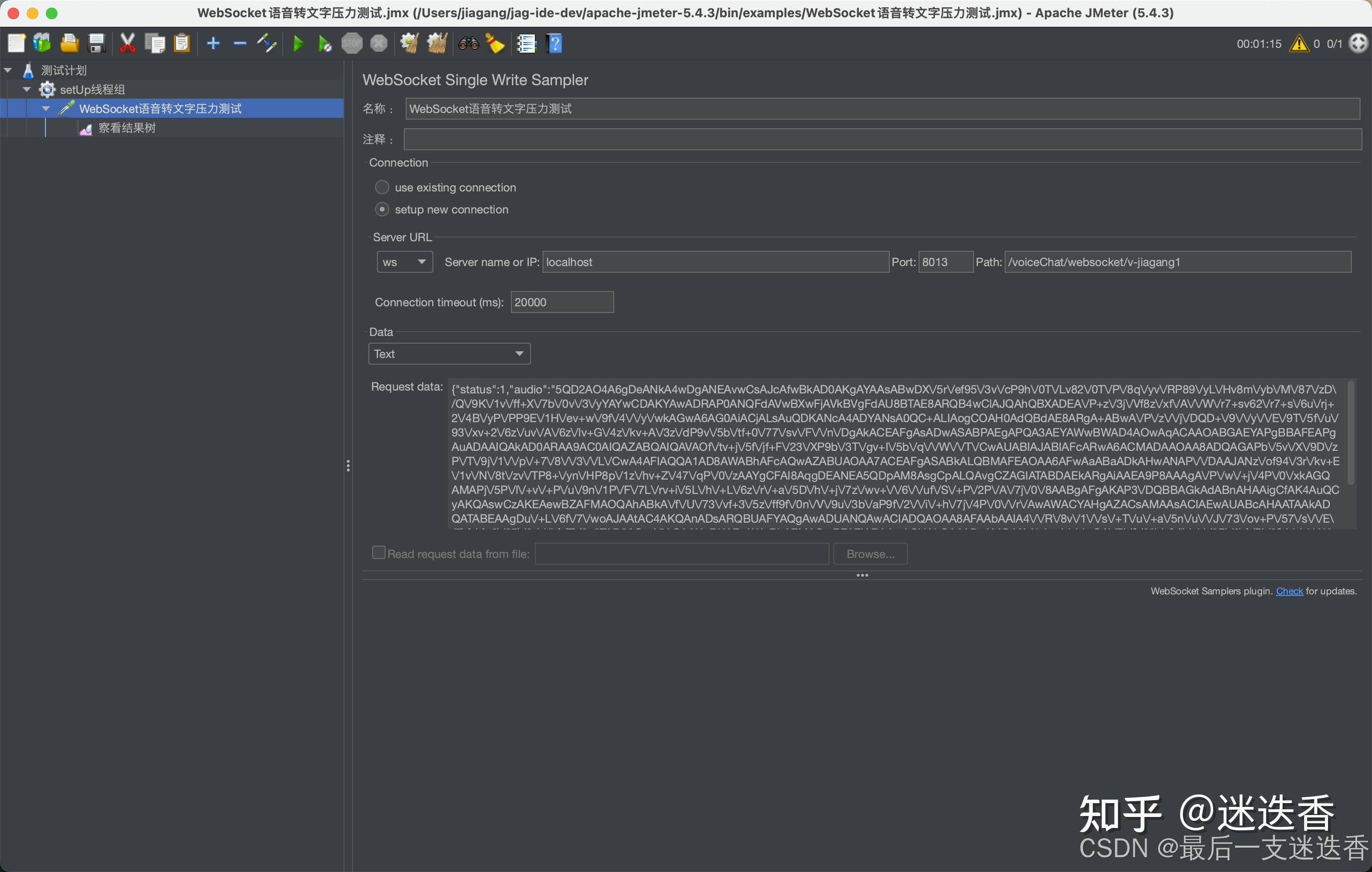The width and height of the screenshot is (1372, 872).
Task: Select WebSocket语音转文字压力测试 sampler node
Action: coord(160,109)
